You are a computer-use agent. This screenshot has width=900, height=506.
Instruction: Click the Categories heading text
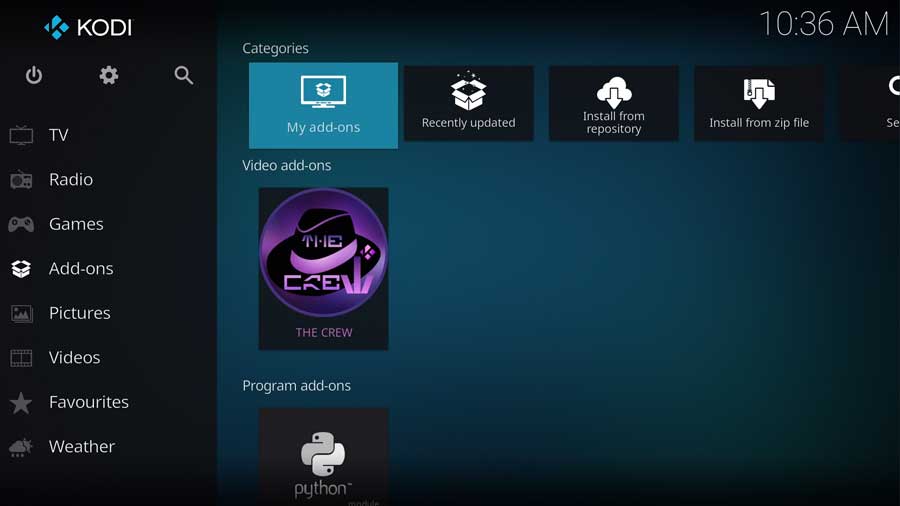coord(276,48)
